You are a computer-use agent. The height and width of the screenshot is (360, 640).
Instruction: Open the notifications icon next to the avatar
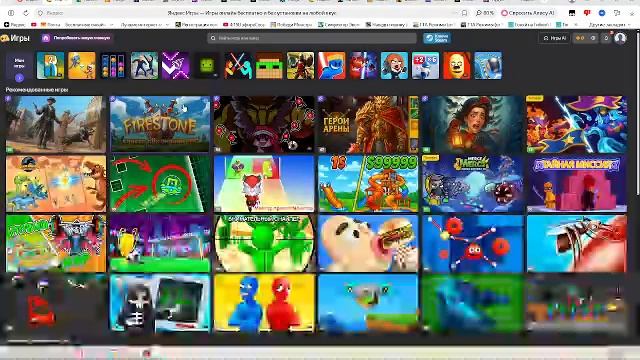point(607,38)
